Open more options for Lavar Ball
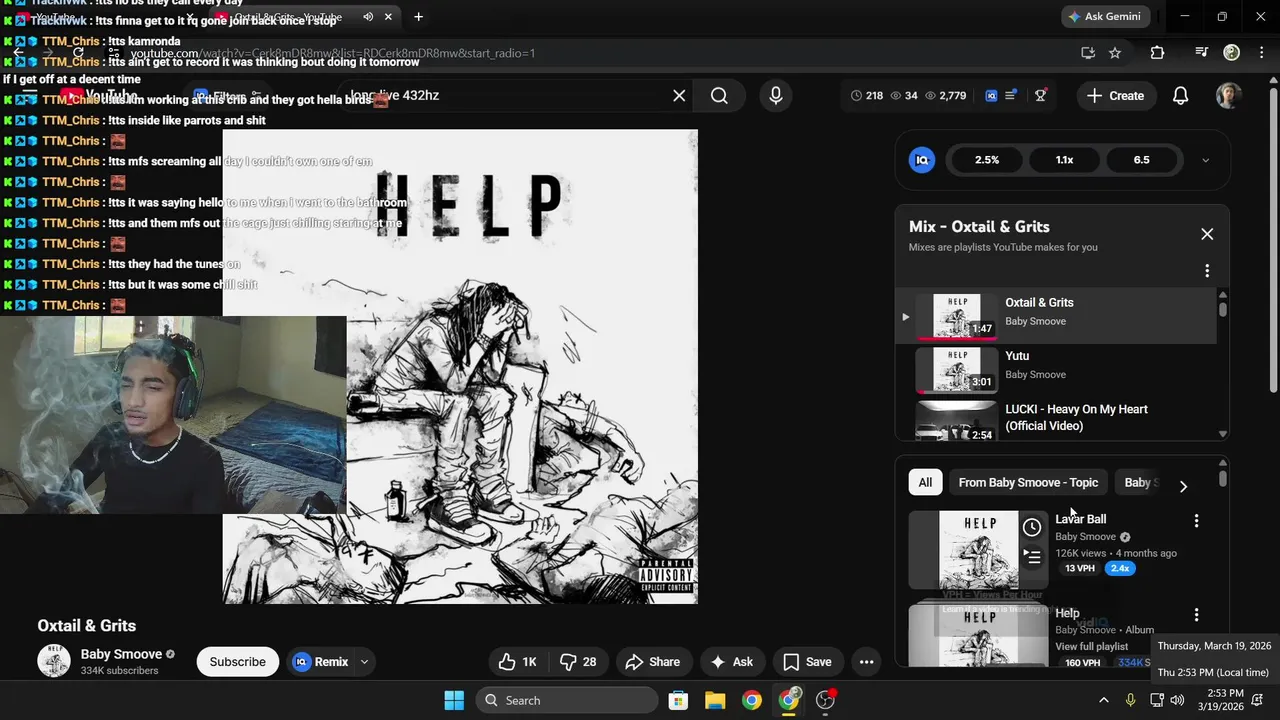Screen dimensions: 1280x720 click(1196, 521)
